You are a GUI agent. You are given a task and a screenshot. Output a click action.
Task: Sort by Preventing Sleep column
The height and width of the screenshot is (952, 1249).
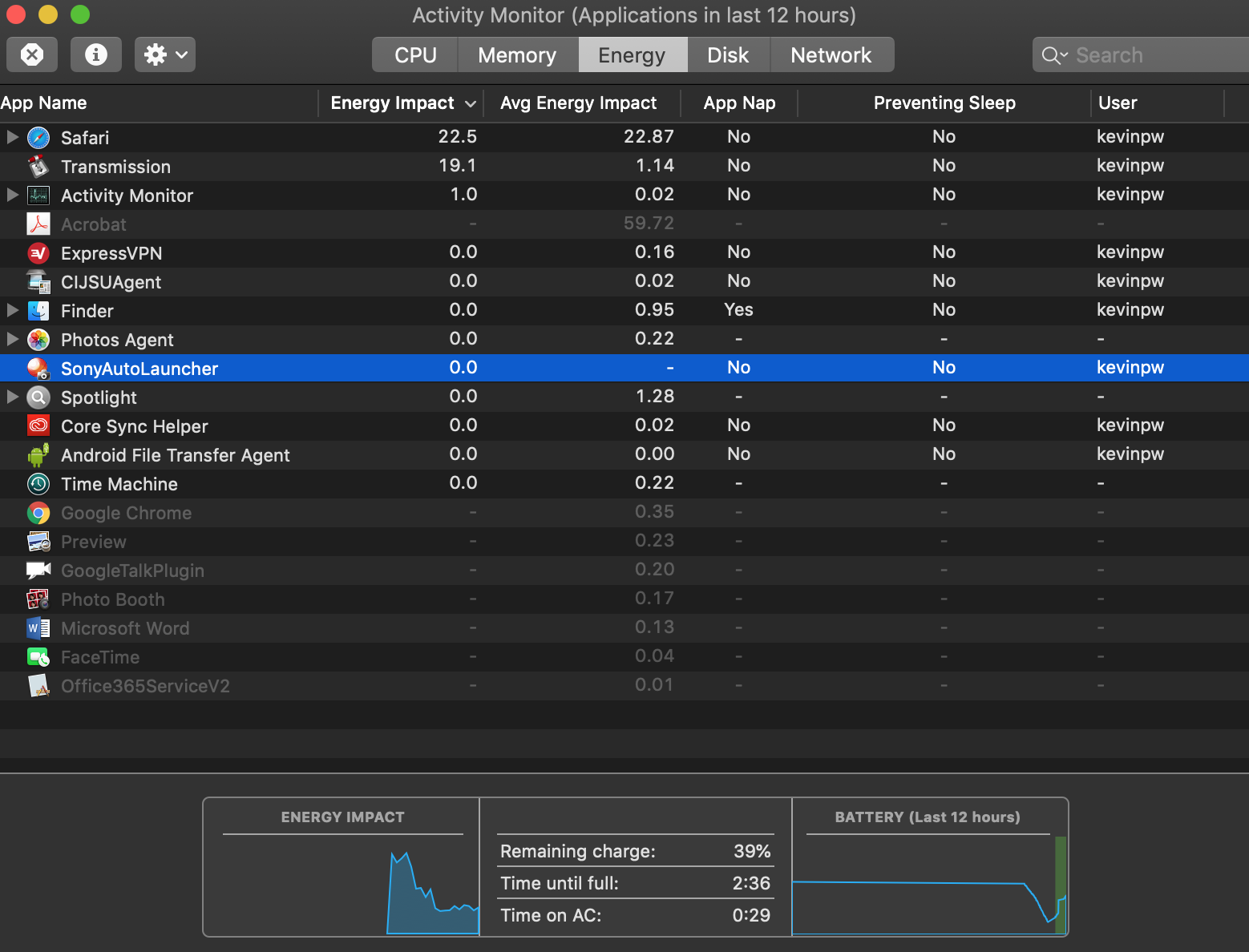pos(944,103)
